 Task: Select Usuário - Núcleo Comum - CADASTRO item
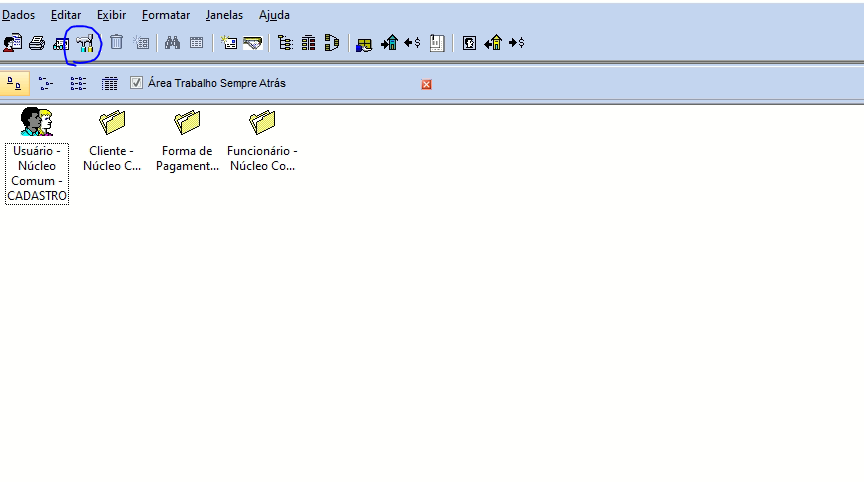[37, 156]
